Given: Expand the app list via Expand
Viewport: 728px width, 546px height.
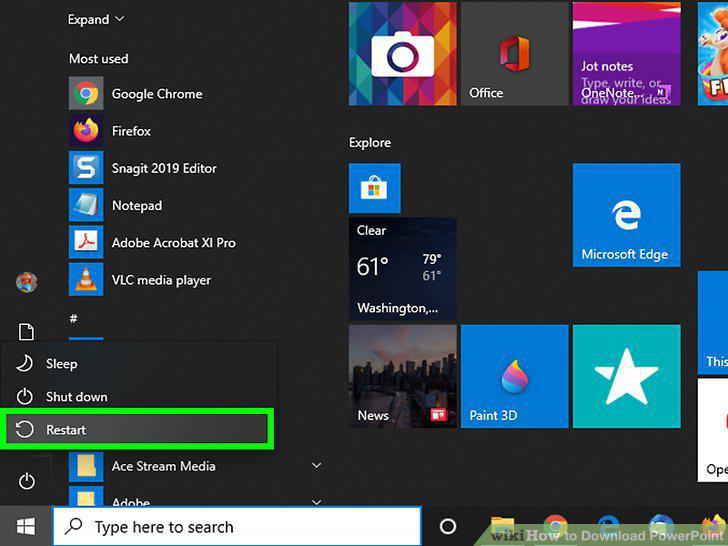Looking at the screenshot, I should pos(96,20).
